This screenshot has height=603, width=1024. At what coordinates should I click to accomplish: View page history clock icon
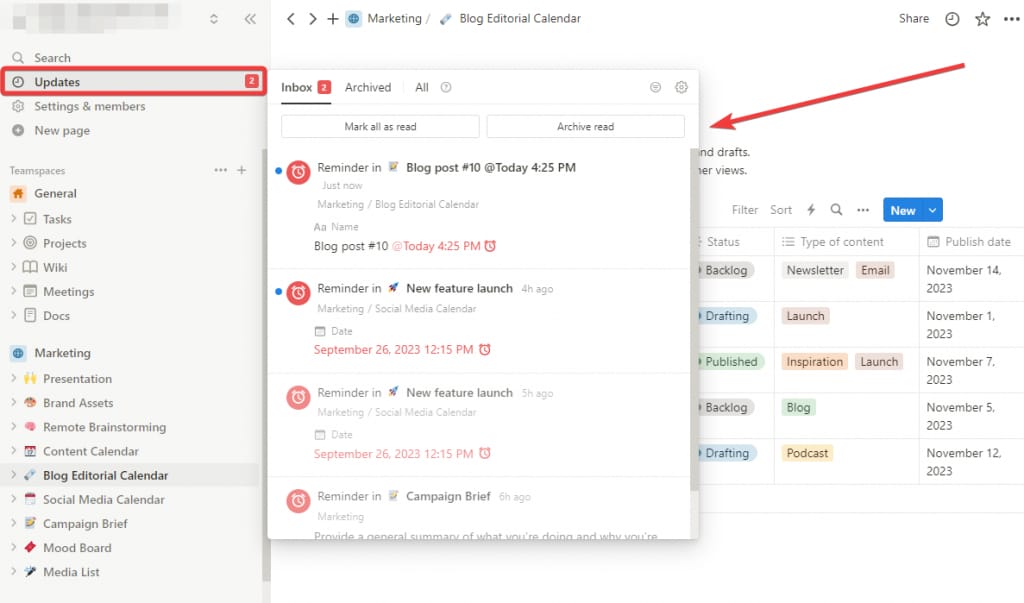[952, 19]
